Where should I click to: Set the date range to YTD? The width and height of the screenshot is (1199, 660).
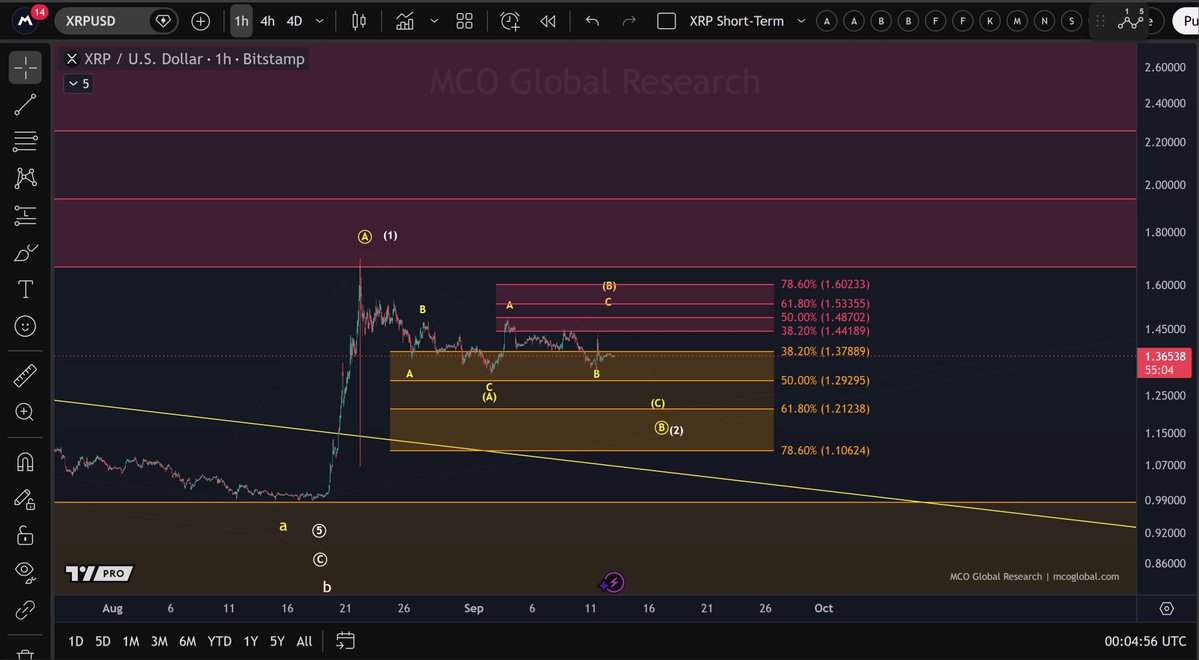[219, 641]
